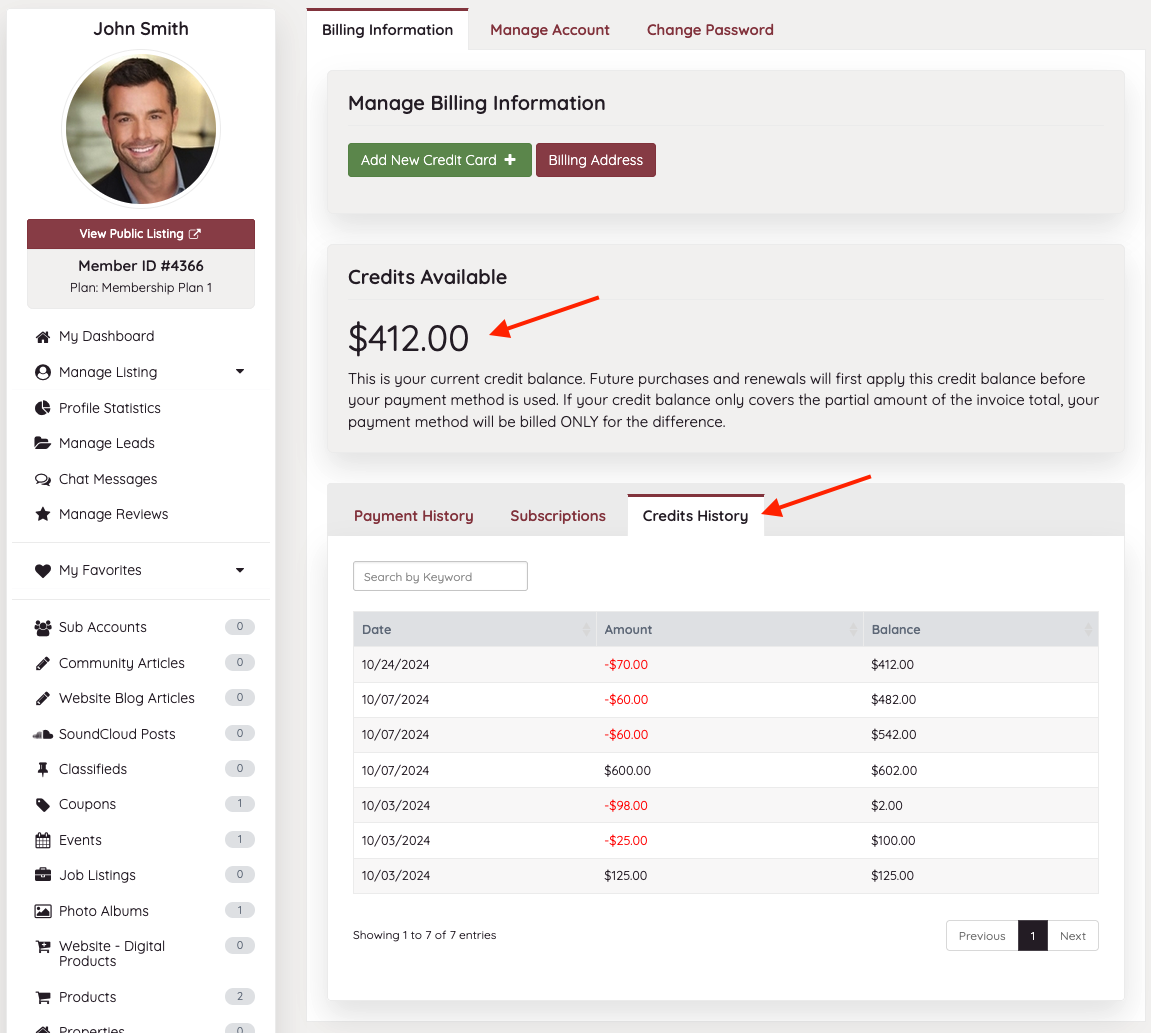The height and width of the screenshot is (1033, 1151).
Task: Click the $482.00 balance cell
Action: (x=893, y=700)
